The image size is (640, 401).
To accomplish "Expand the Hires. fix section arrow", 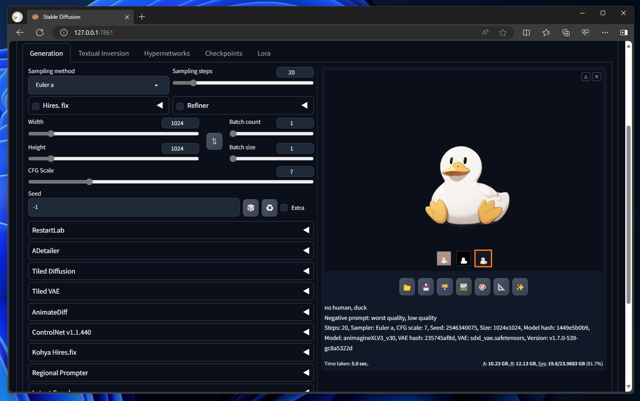I will coord(160,105).
